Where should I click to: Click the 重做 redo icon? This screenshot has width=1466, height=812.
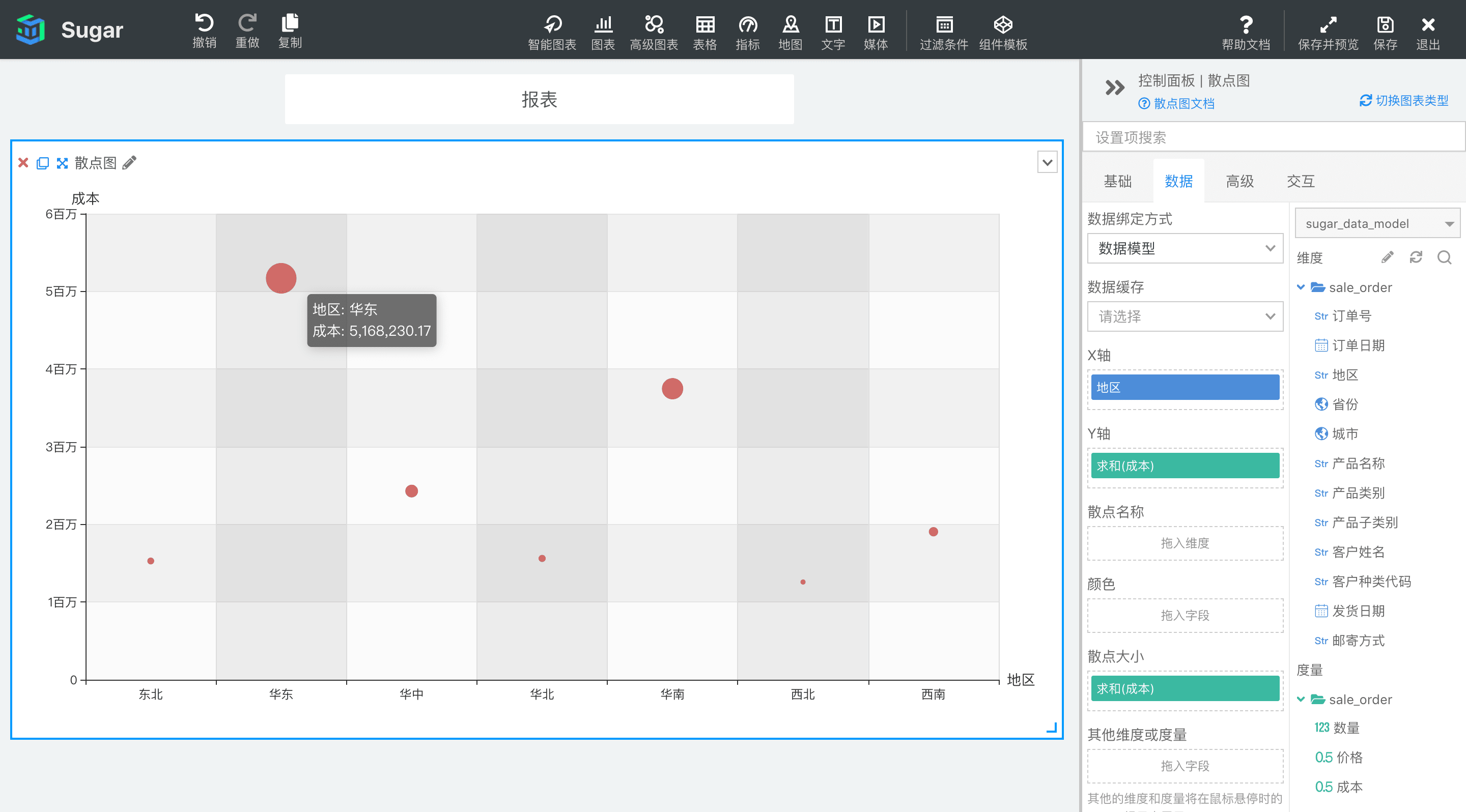click(x=247, y=23)
